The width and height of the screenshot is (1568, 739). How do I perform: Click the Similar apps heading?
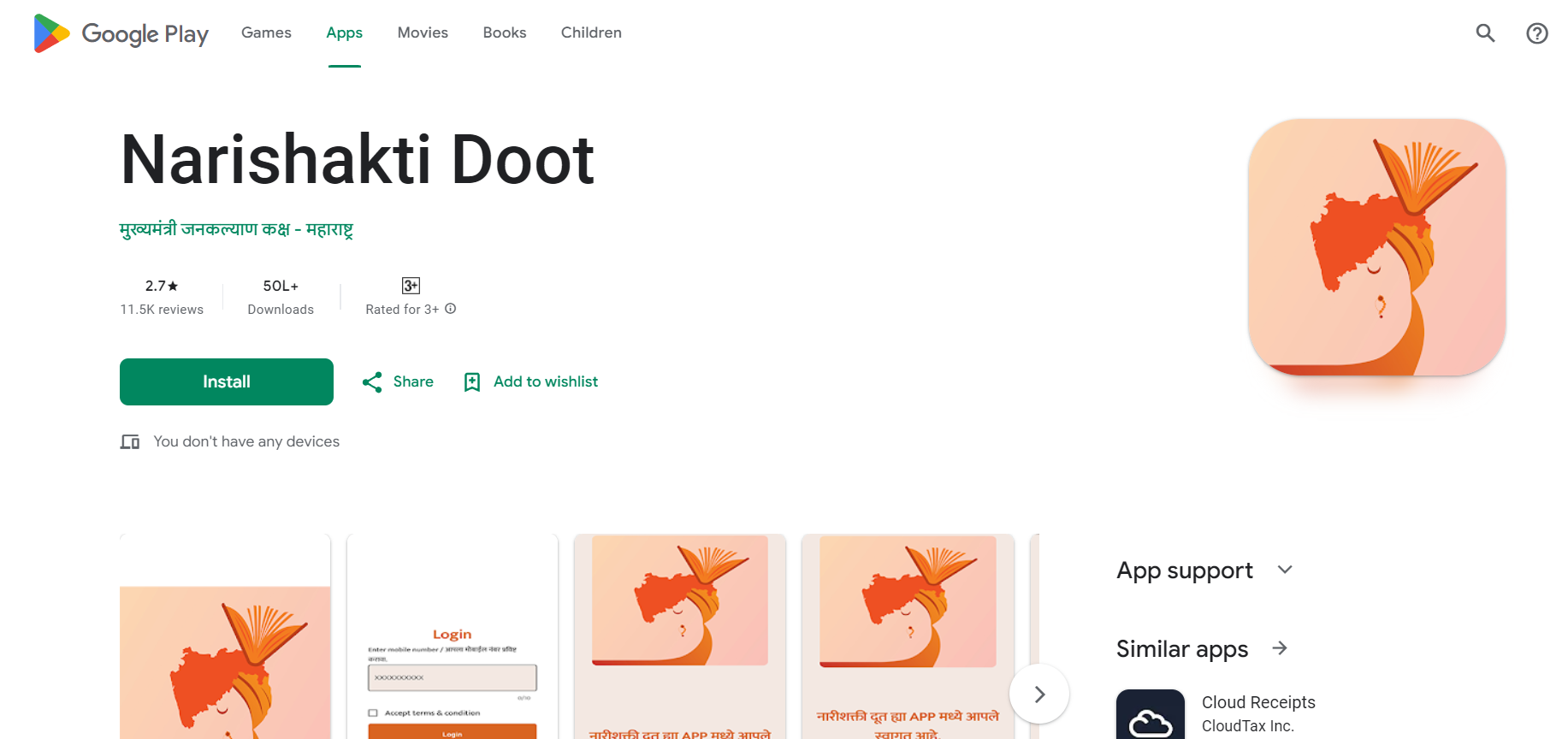[x=1182, y=649]
